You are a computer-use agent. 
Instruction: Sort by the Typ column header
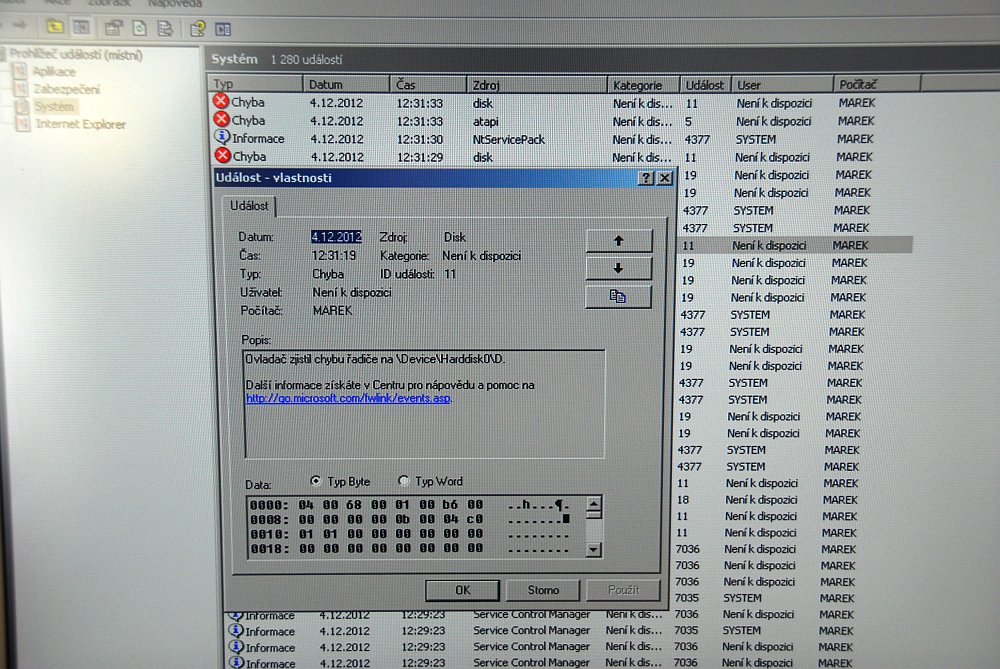tap(254, 84)
